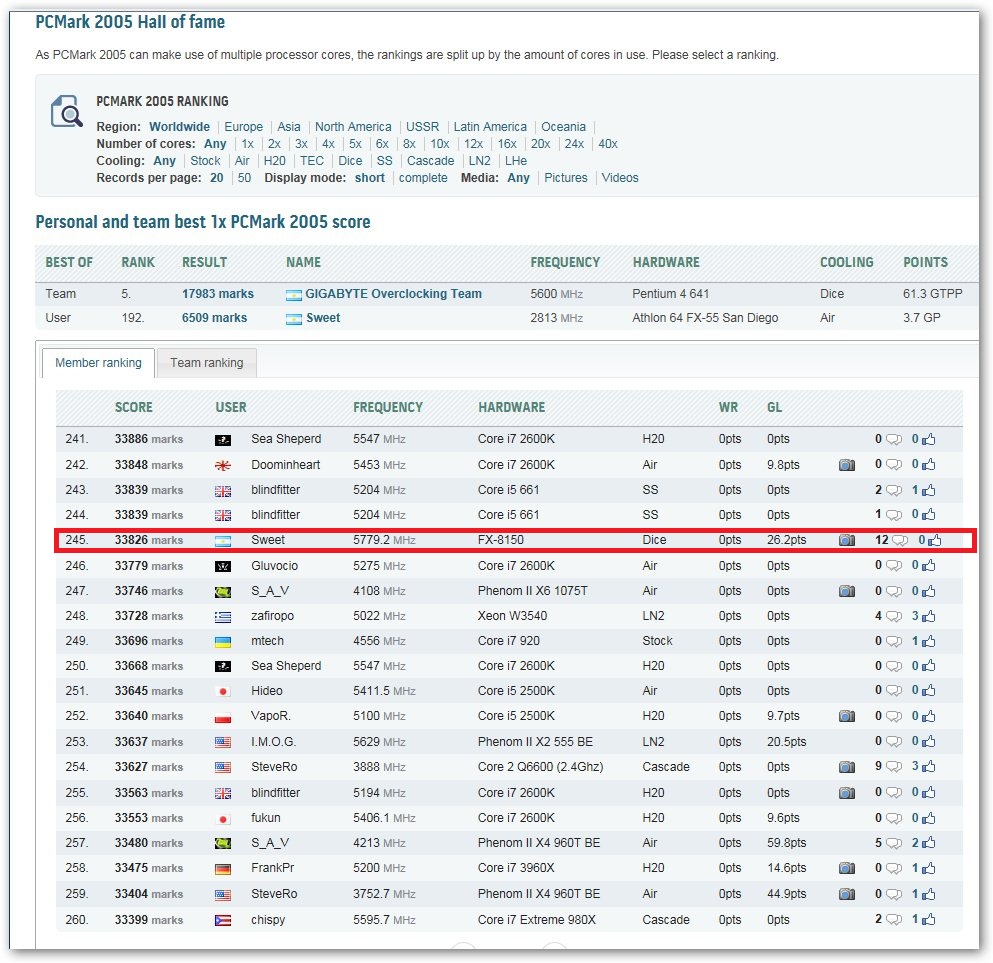Screen dimensions: 993x963
Task: Click comment bubble in blindfitter rank 243 row
Action: (x=894, y=490)
